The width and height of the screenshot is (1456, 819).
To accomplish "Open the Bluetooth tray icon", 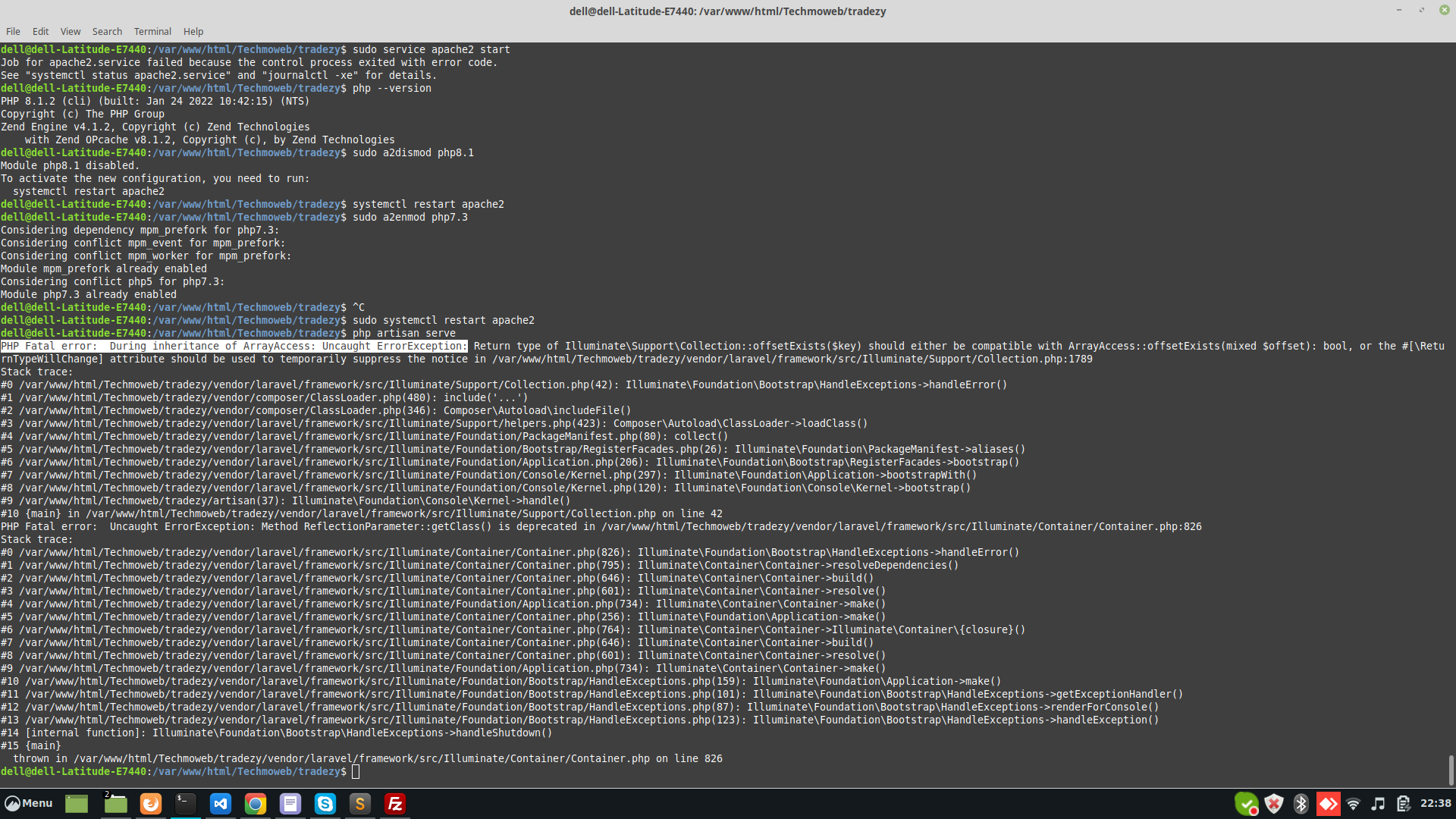I will [x=1301, y=804].
